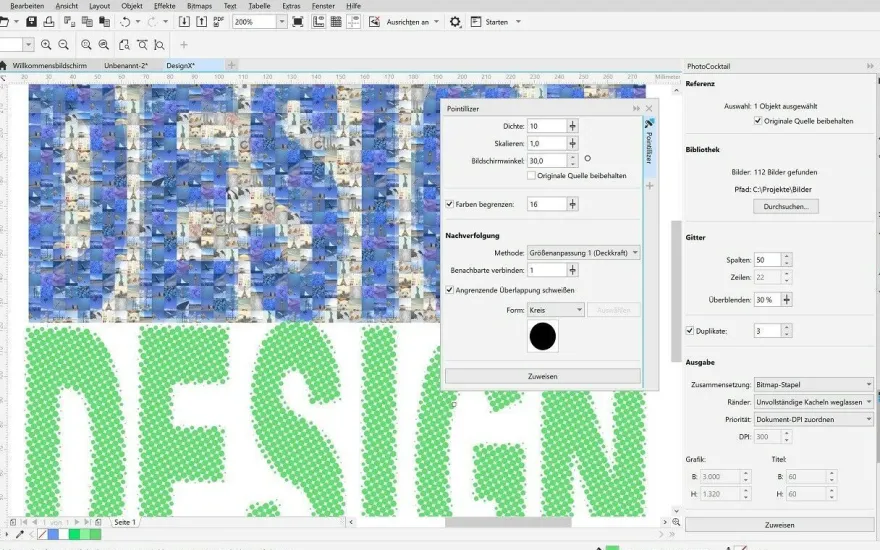Select the first green swatch in the document palette
Screen dimensions: 880x550
74,534
